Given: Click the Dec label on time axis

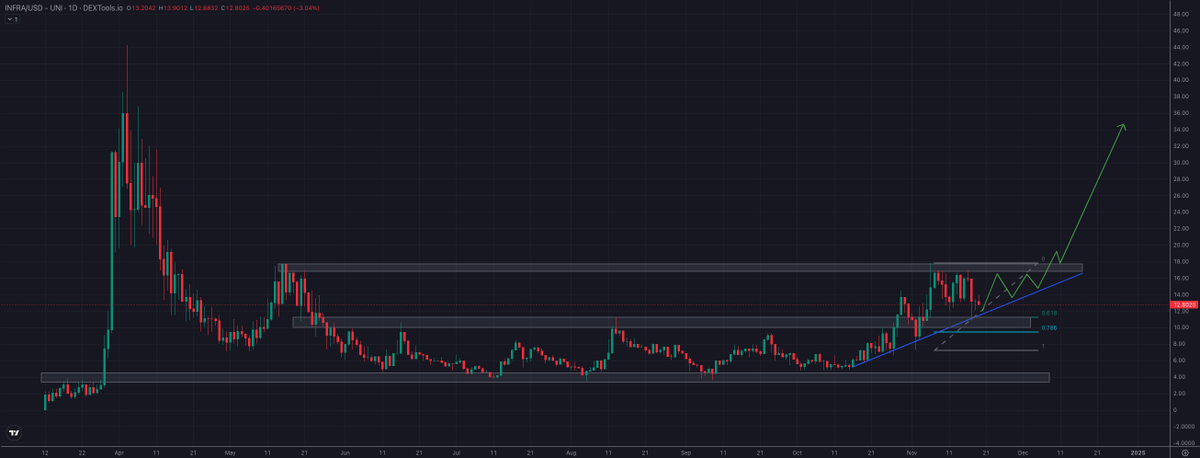Looking at the screenshot, I should click(x=1023, y=453).
